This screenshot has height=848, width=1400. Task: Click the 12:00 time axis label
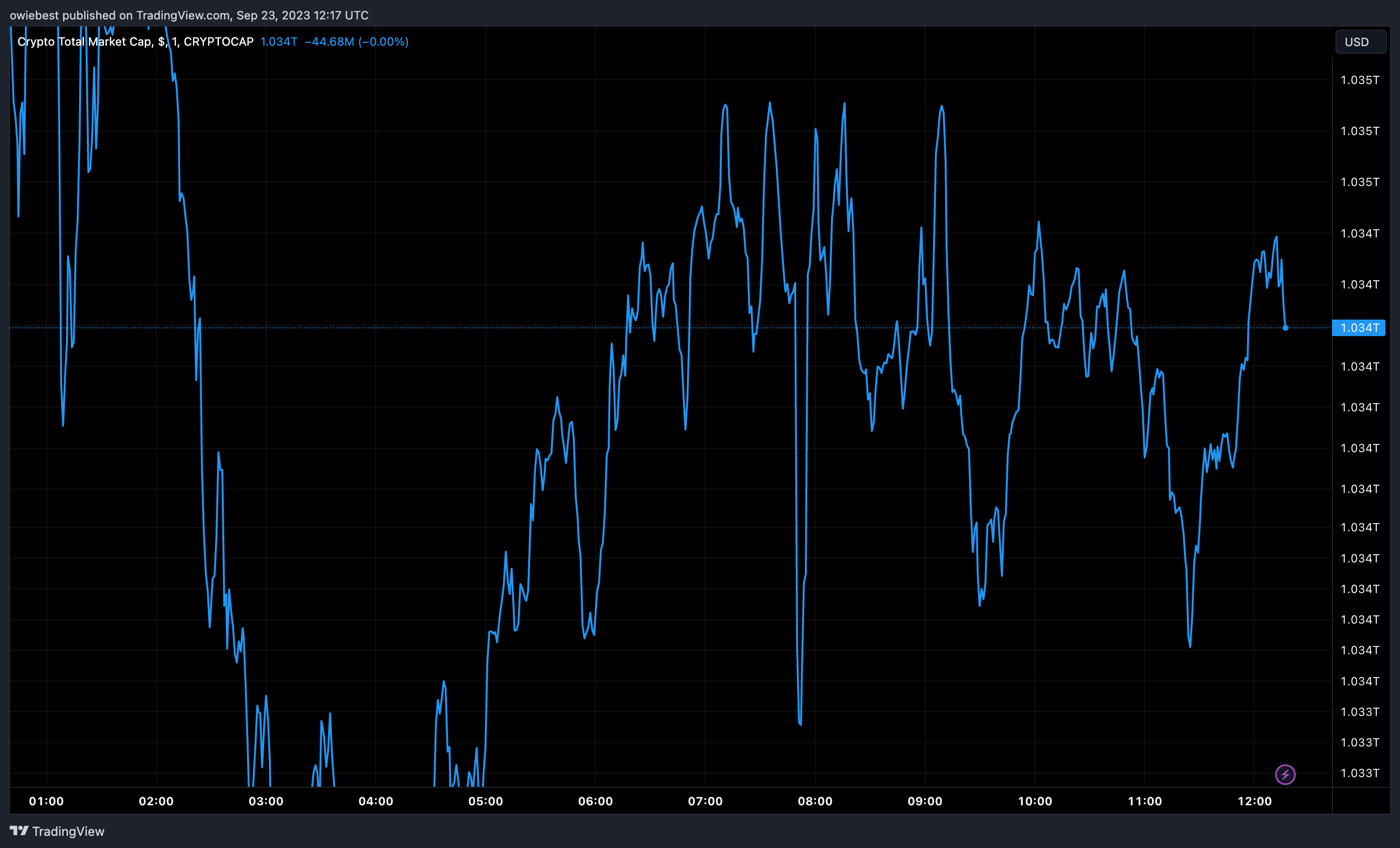coord(1254,801)
